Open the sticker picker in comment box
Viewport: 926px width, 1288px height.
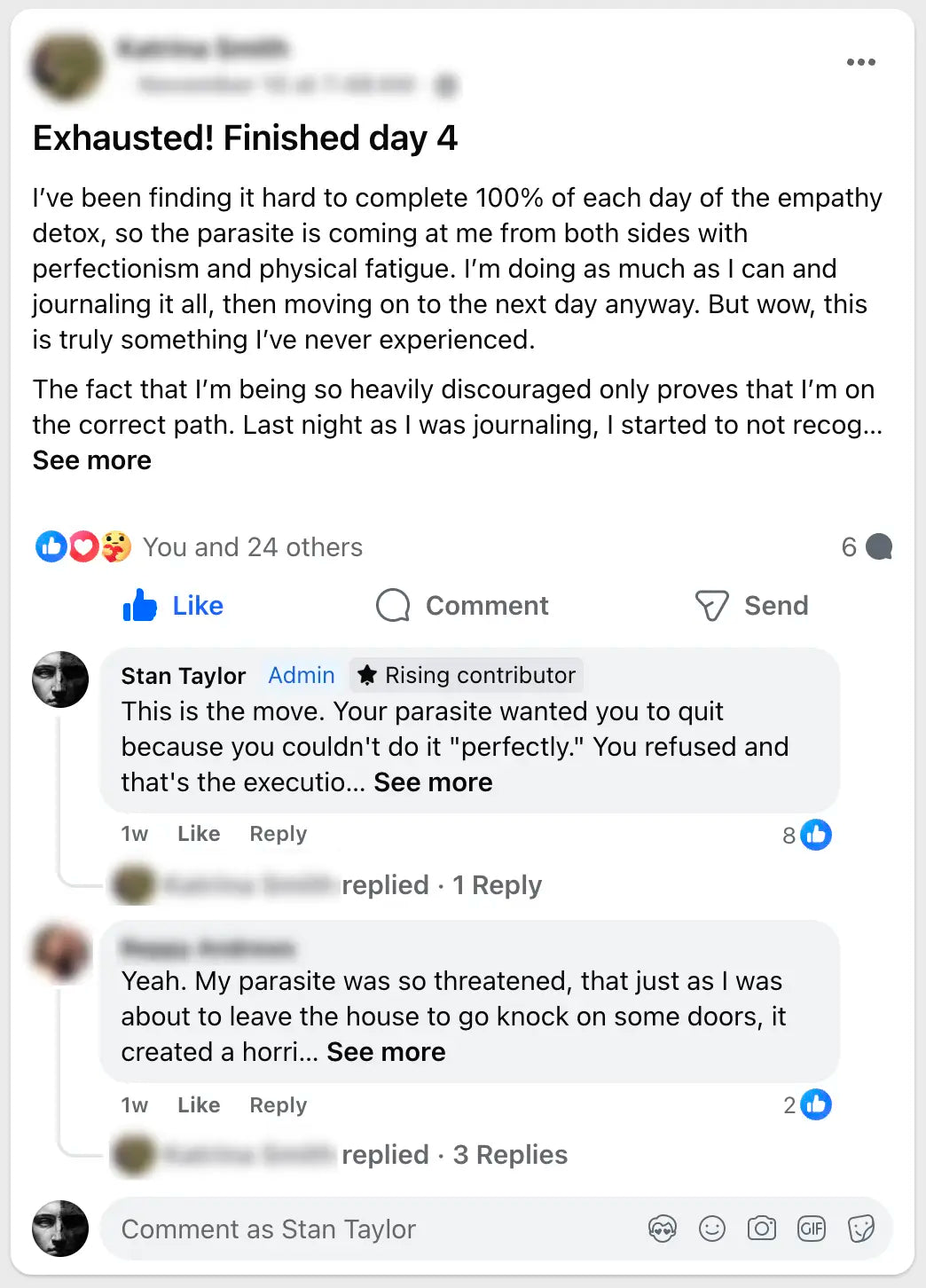tap(861, 1229)
